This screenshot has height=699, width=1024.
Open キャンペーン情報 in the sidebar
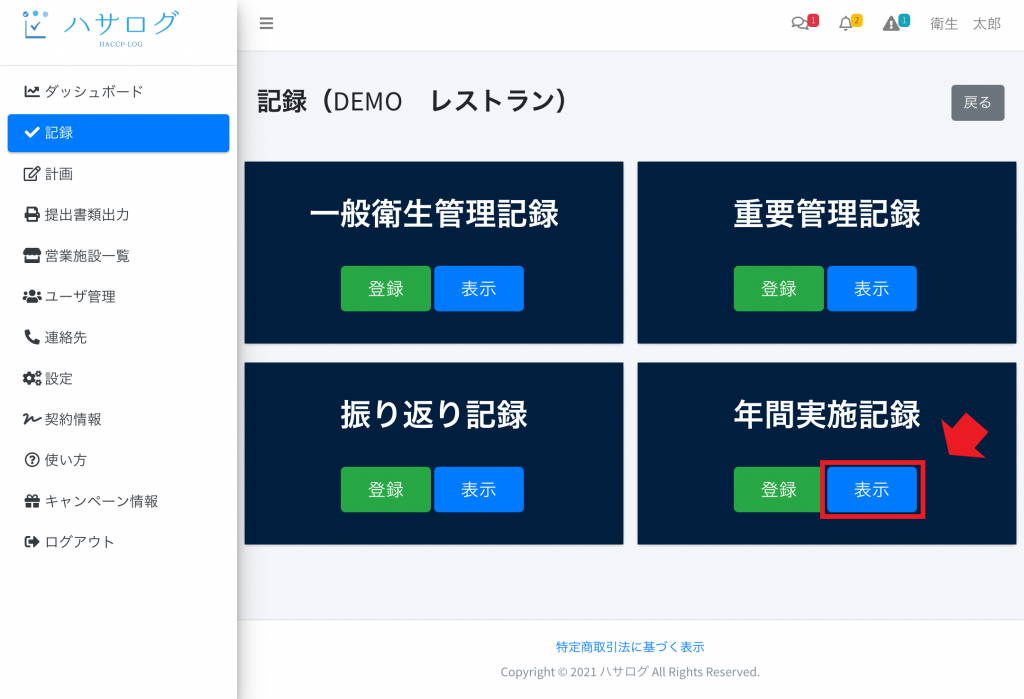click(x=118, y=501)
